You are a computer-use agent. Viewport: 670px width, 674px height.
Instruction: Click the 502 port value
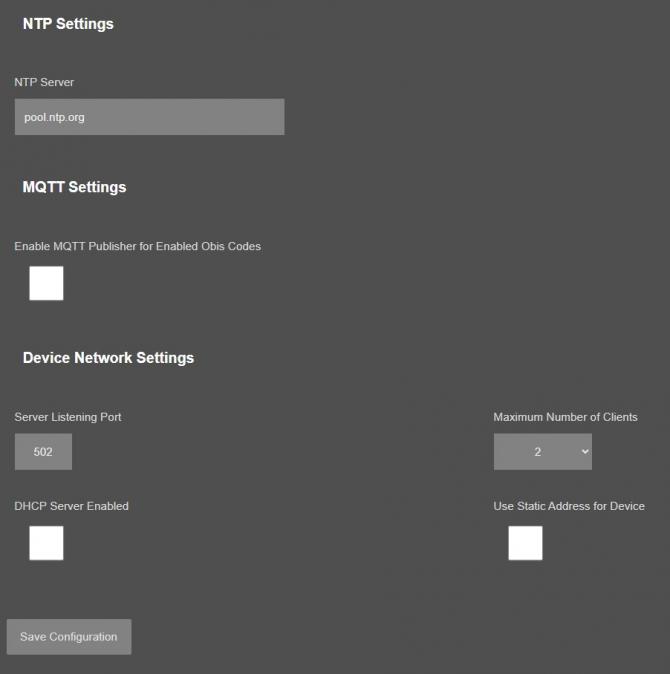pos(43,452)
